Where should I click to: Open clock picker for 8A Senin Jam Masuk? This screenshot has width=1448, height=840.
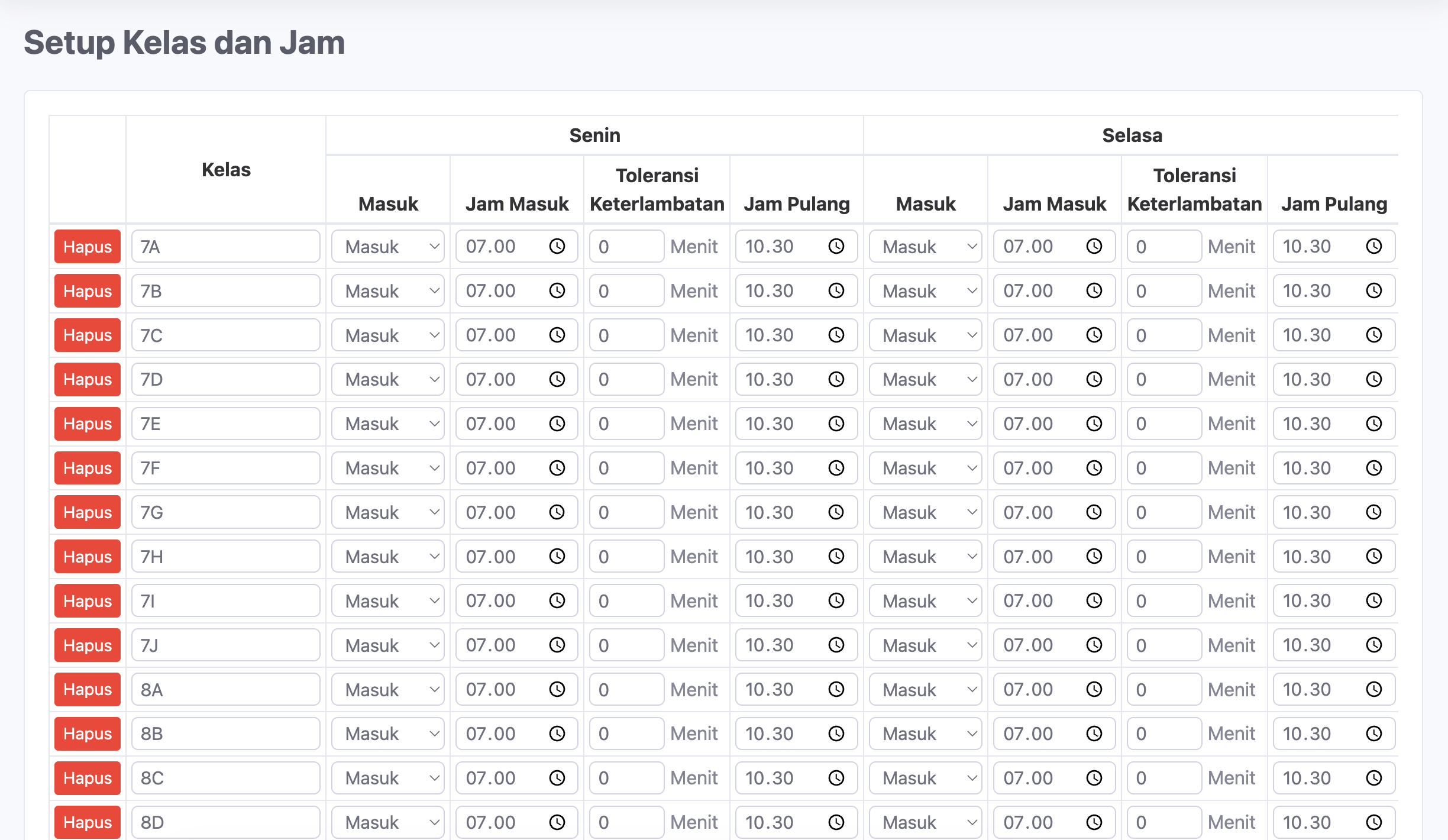tap(557, 689)
